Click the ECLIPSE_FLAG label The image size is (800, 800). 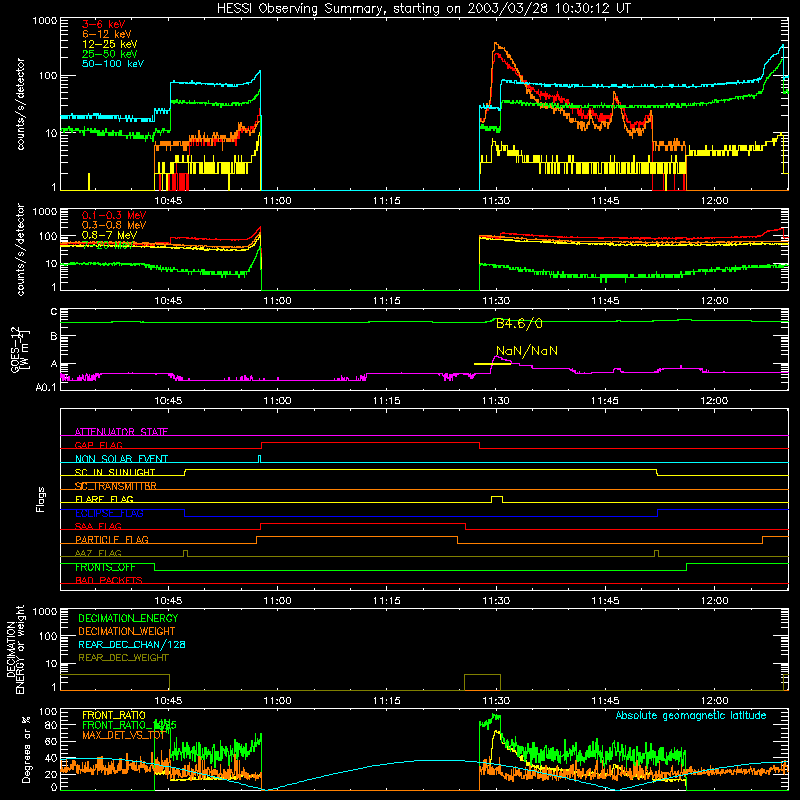109,513
